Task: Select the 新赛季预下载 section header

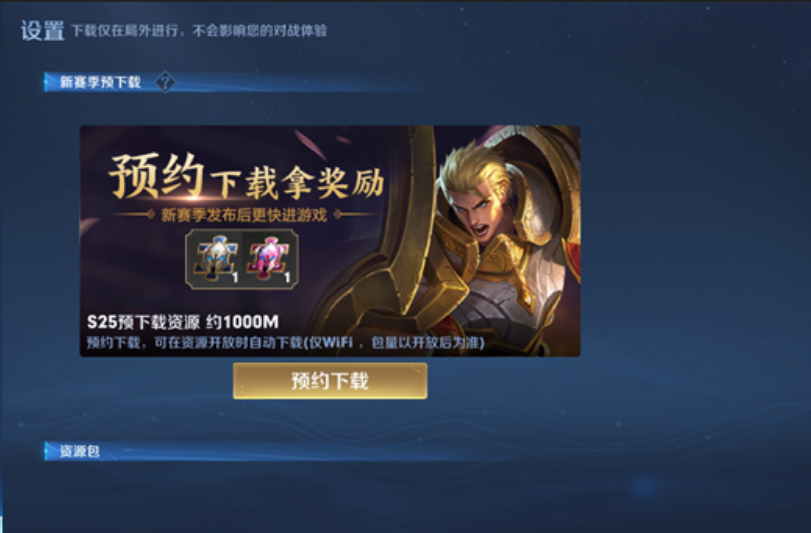Action: click(x=100, y=82)
